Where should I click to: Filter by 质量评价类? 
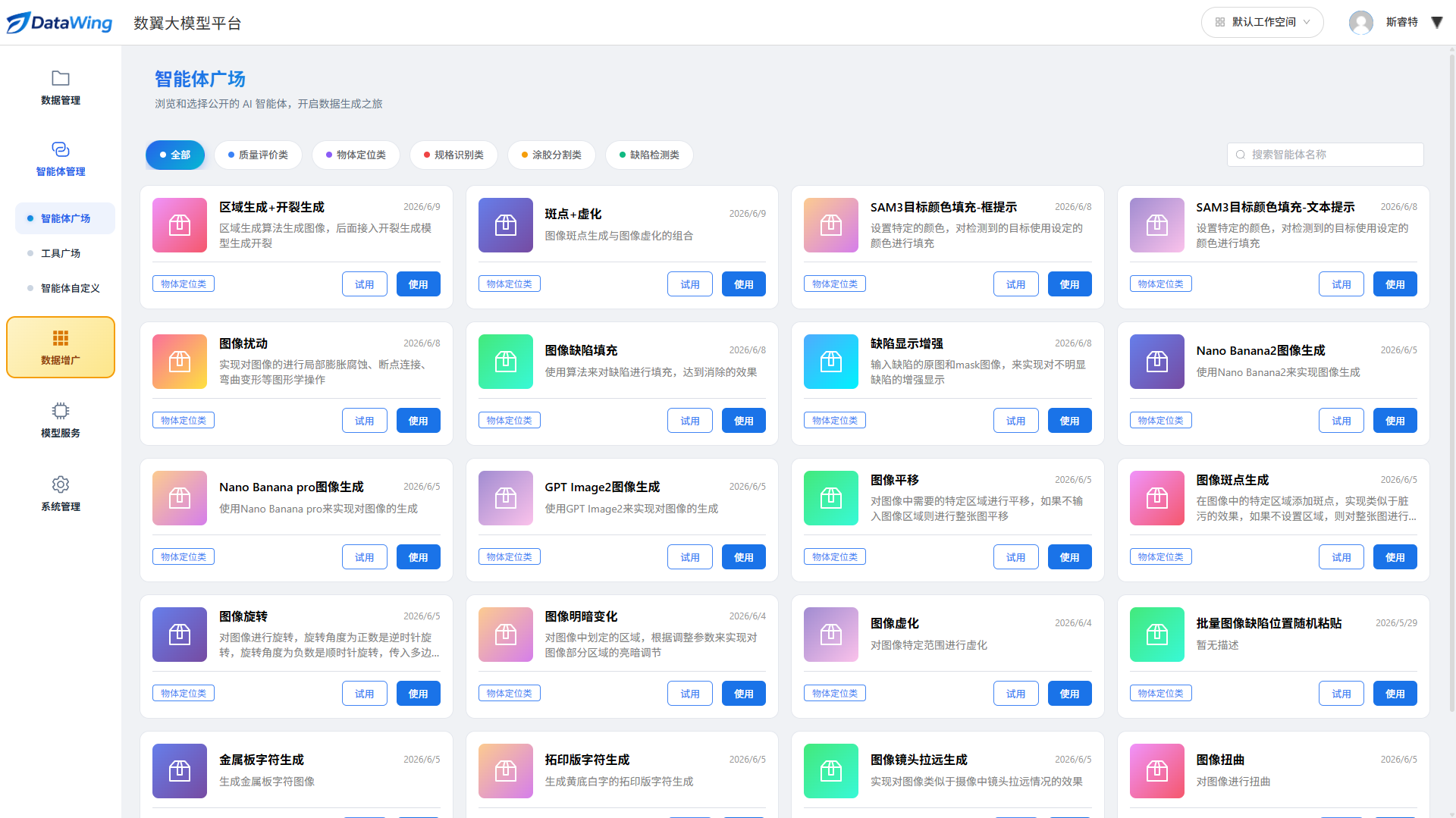(258, 155)
